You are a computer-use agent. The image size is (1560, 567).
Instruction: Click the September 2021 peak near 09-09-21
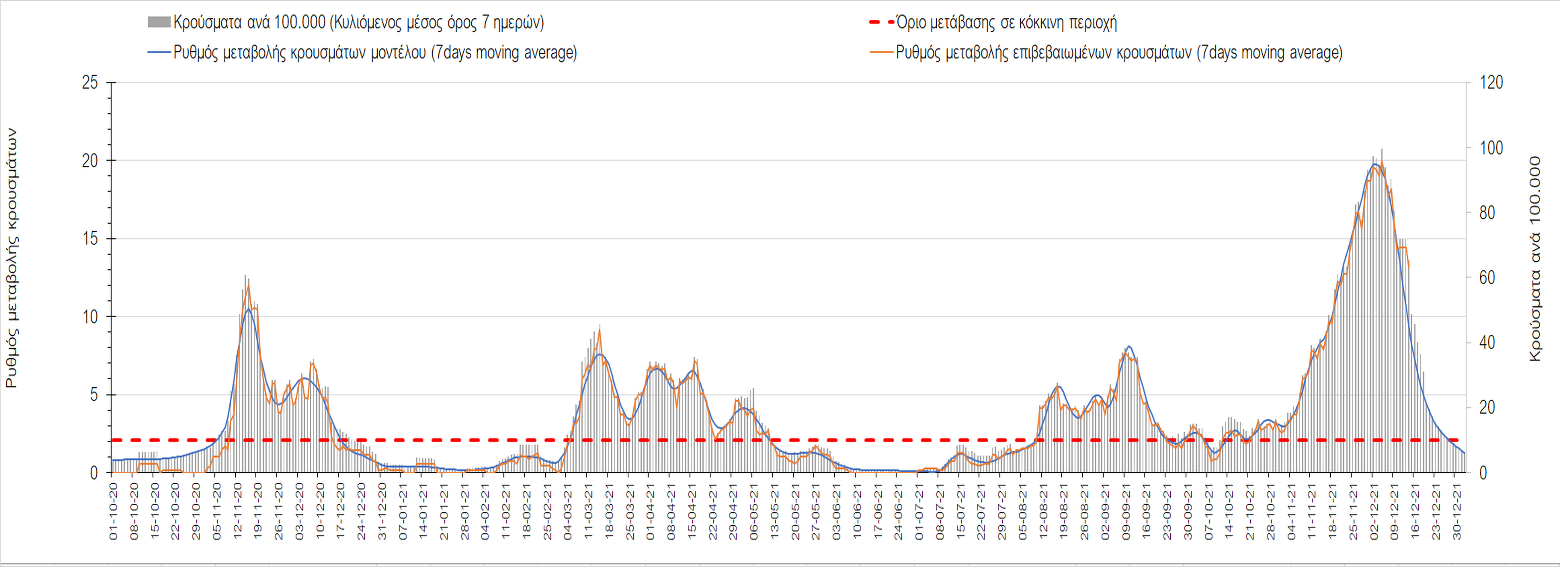(1128, 347)
